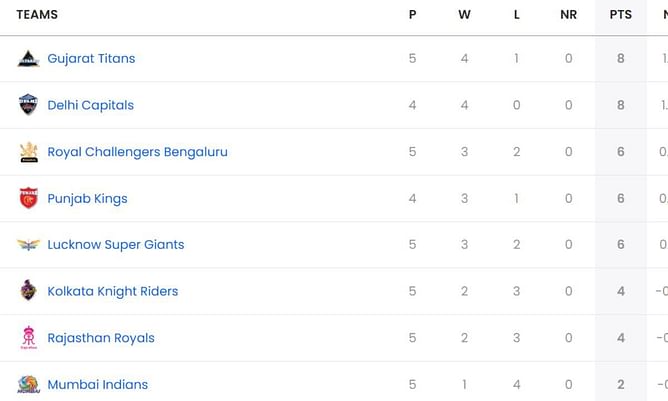Image resolution: width=668 pixels, height=401 pixels.
Task: Click the TEAMS column header
Action: [37, 14]
